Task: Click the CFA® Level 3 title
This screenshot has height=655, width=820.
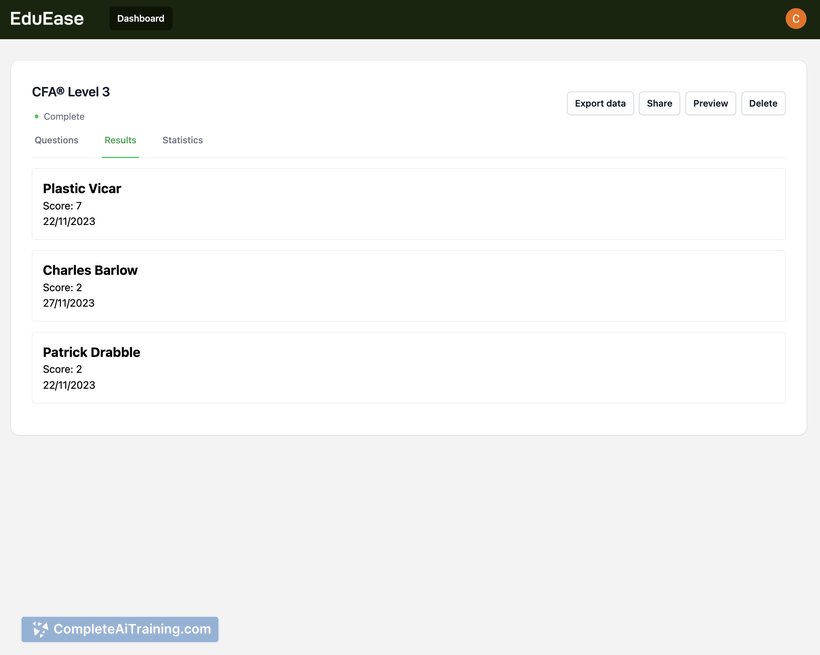Action: pyautogui.click(x=71, y=92)
